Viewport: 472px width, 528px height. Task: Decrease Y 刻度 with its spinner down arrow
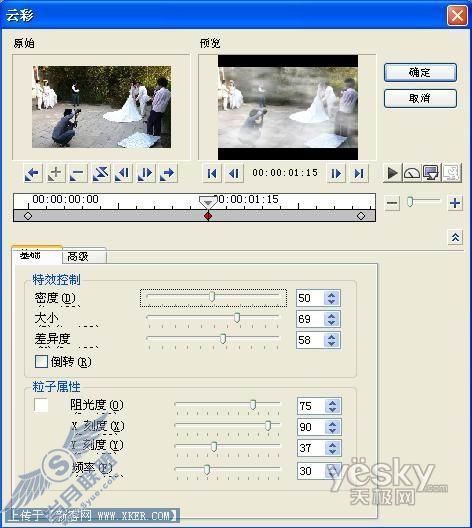(332, 452)
